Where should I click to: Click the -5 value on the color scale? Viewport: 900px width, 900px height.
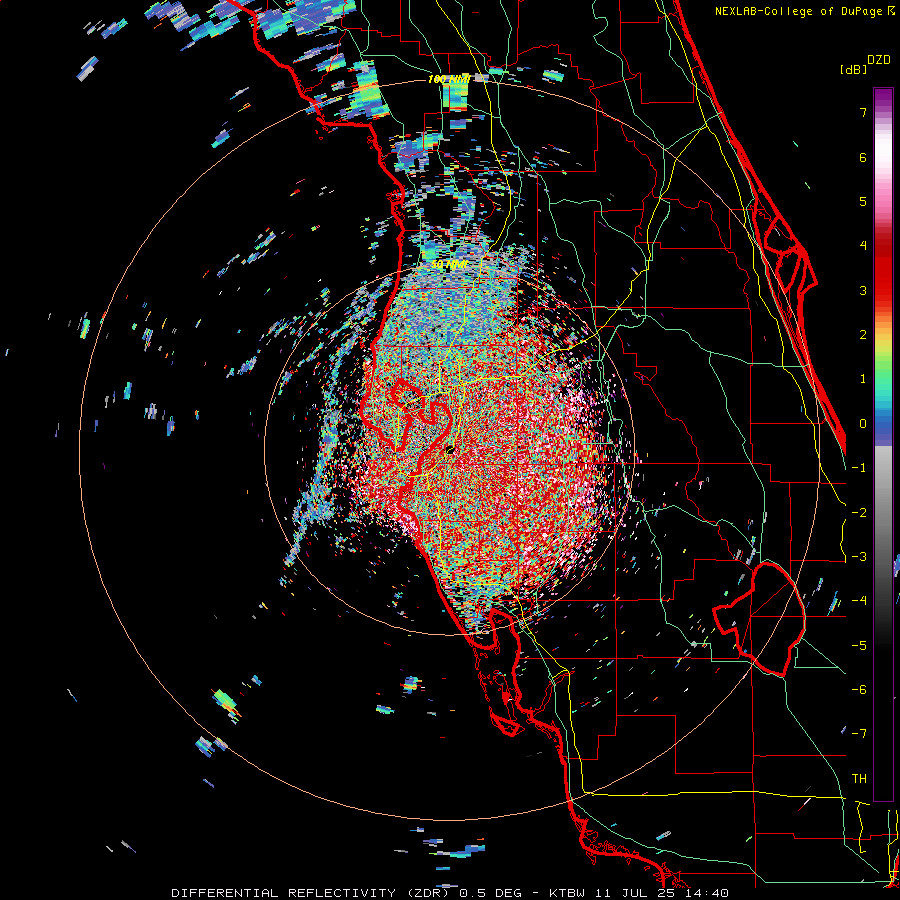859,646
